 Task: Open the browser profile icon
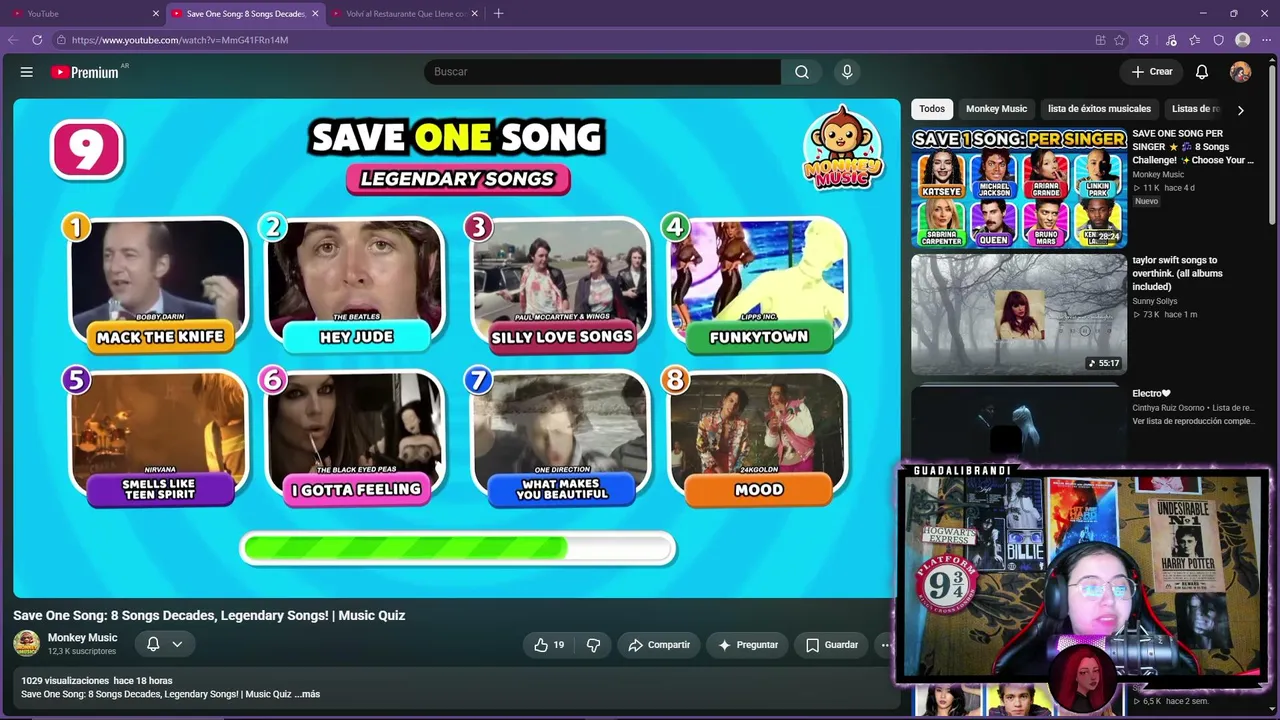(x=1242, y=40)
